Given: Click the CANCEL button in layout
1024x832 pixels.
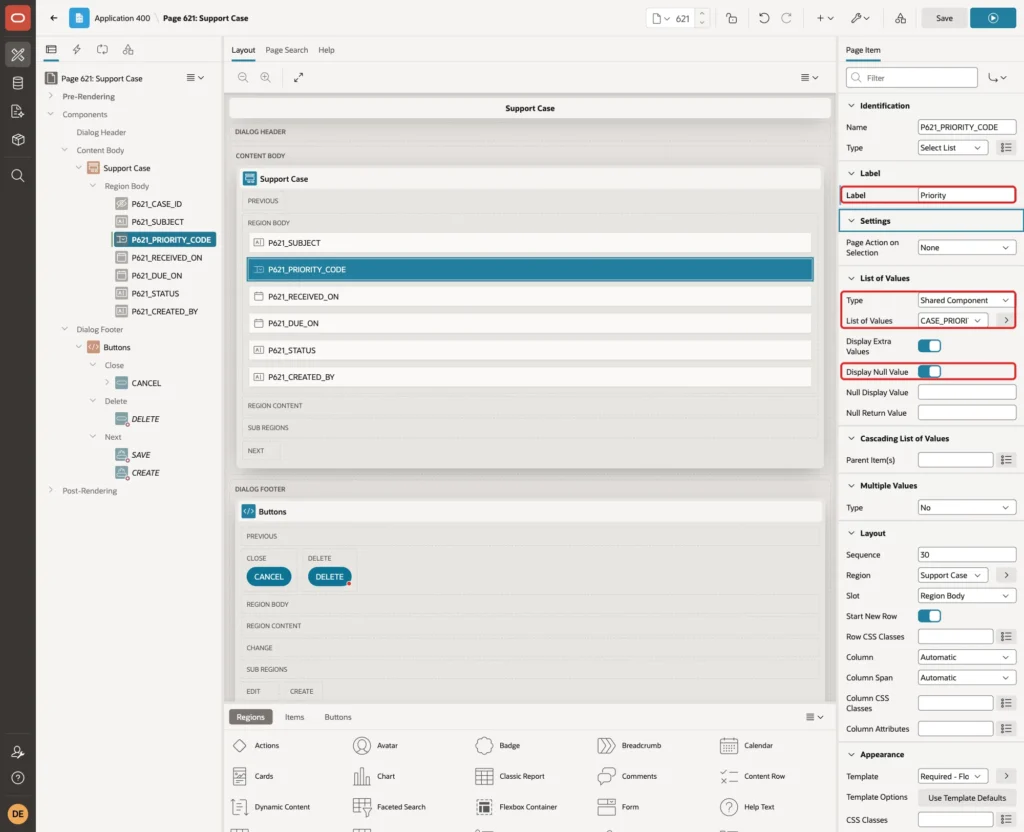Looking at the screenshot, I should point(268,577).
